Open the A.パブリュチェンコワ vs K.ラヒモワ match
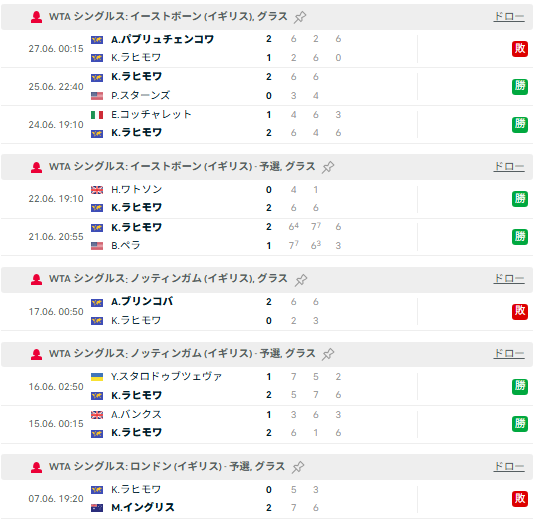 click(x=267, y=49)
